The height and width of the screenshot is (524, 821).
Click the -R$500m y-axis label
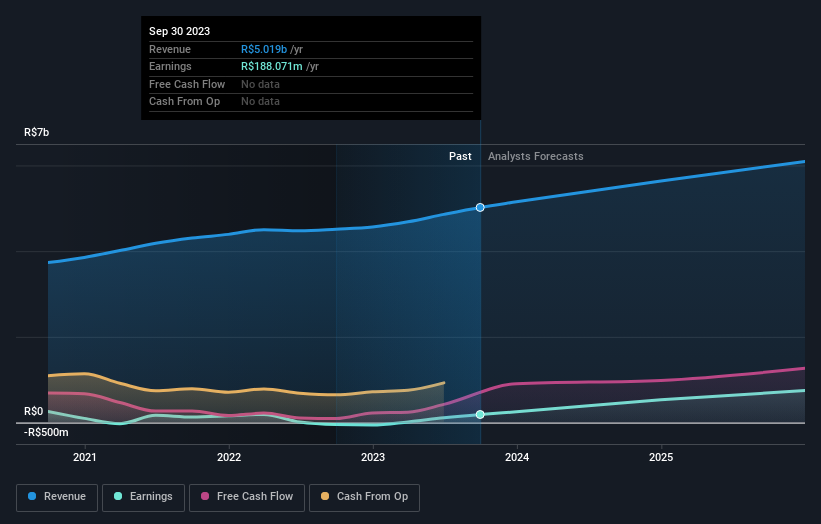[x=46, y=432]
